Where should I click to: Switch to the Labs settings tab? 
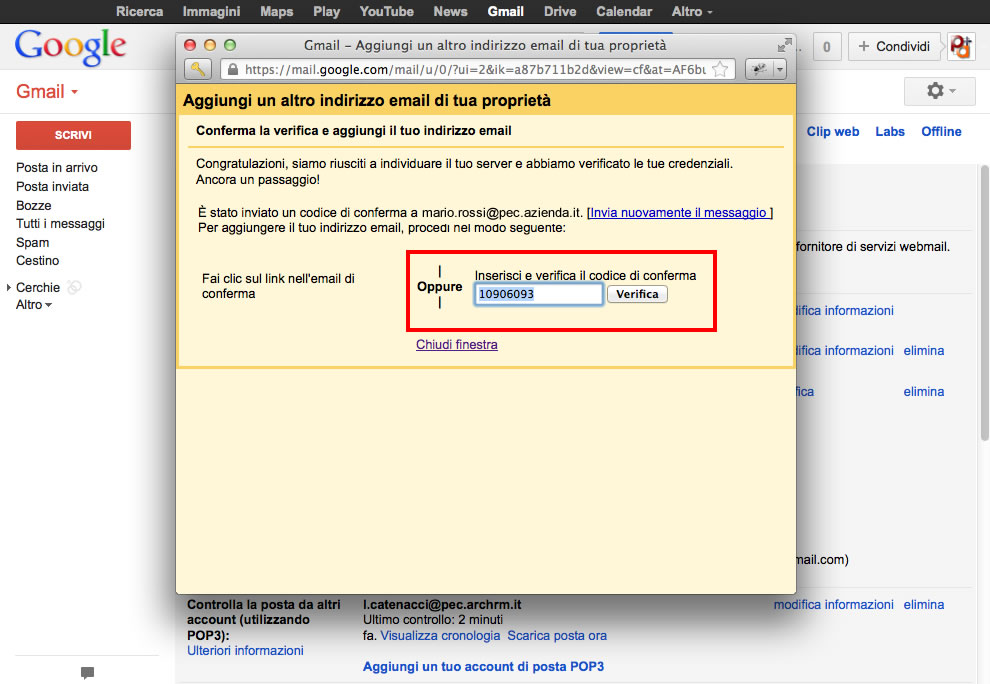[889, 131]
